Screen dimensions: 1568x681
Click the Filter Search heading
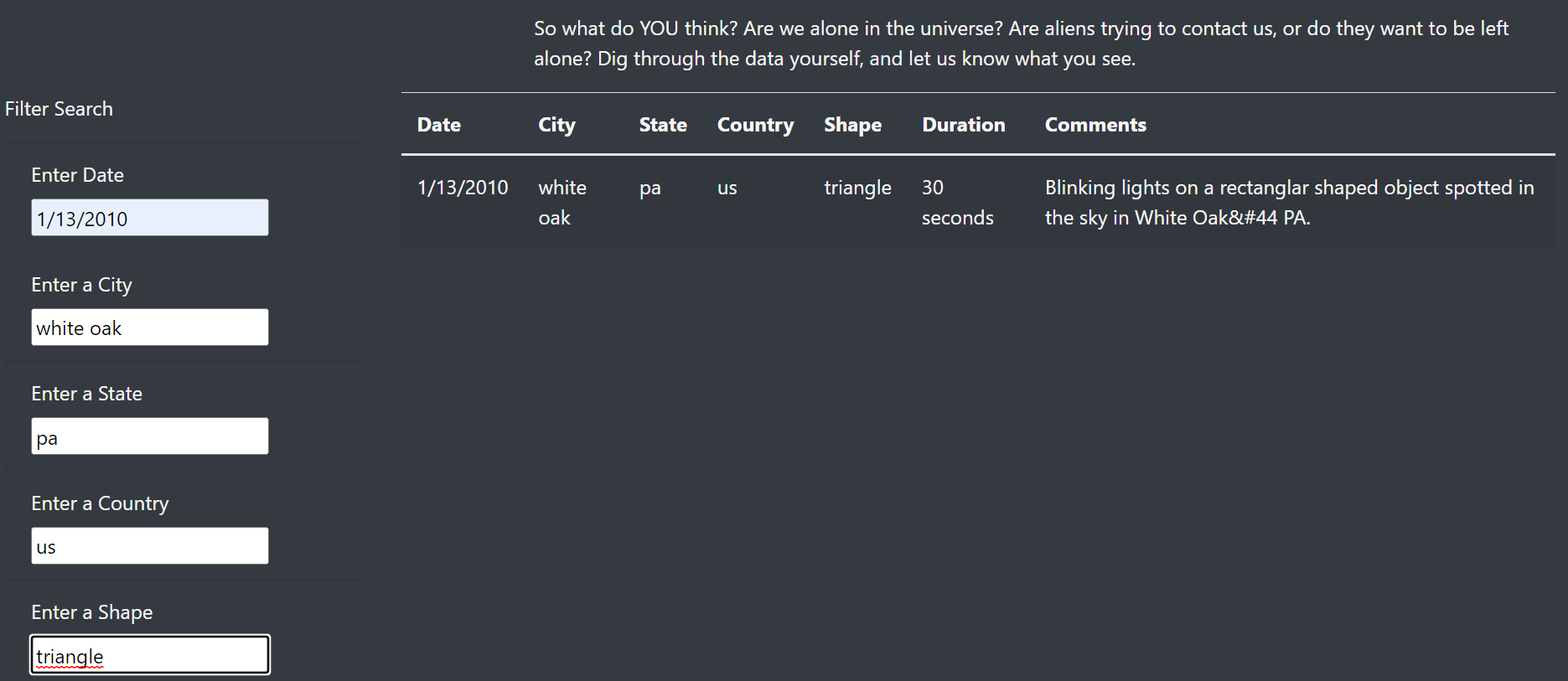[59, 109]
